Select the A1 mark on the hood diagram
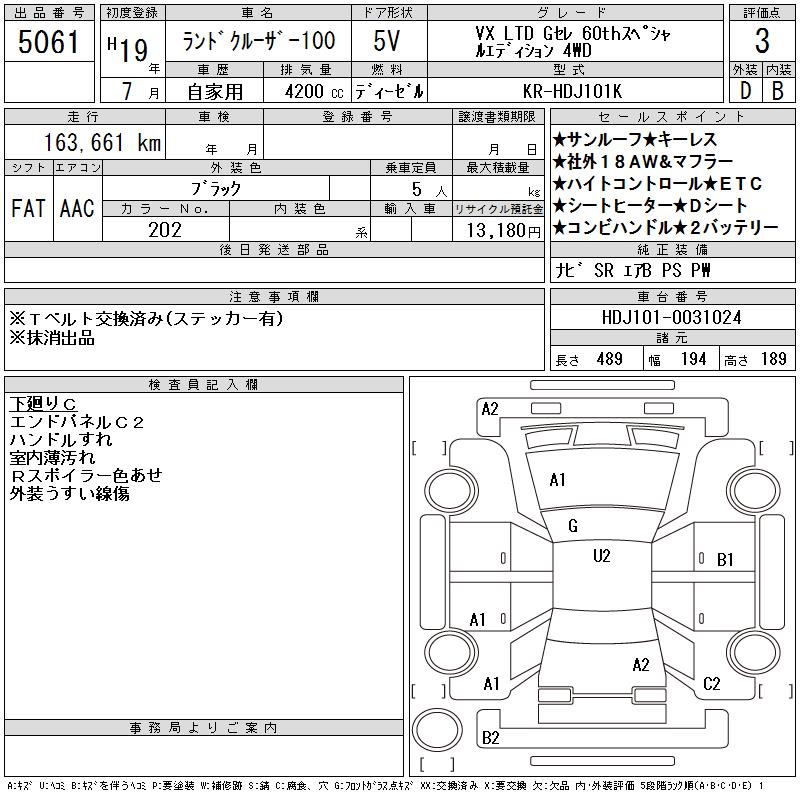The height and width of the screenshot is (800, 800). click(x=557, y=480)
